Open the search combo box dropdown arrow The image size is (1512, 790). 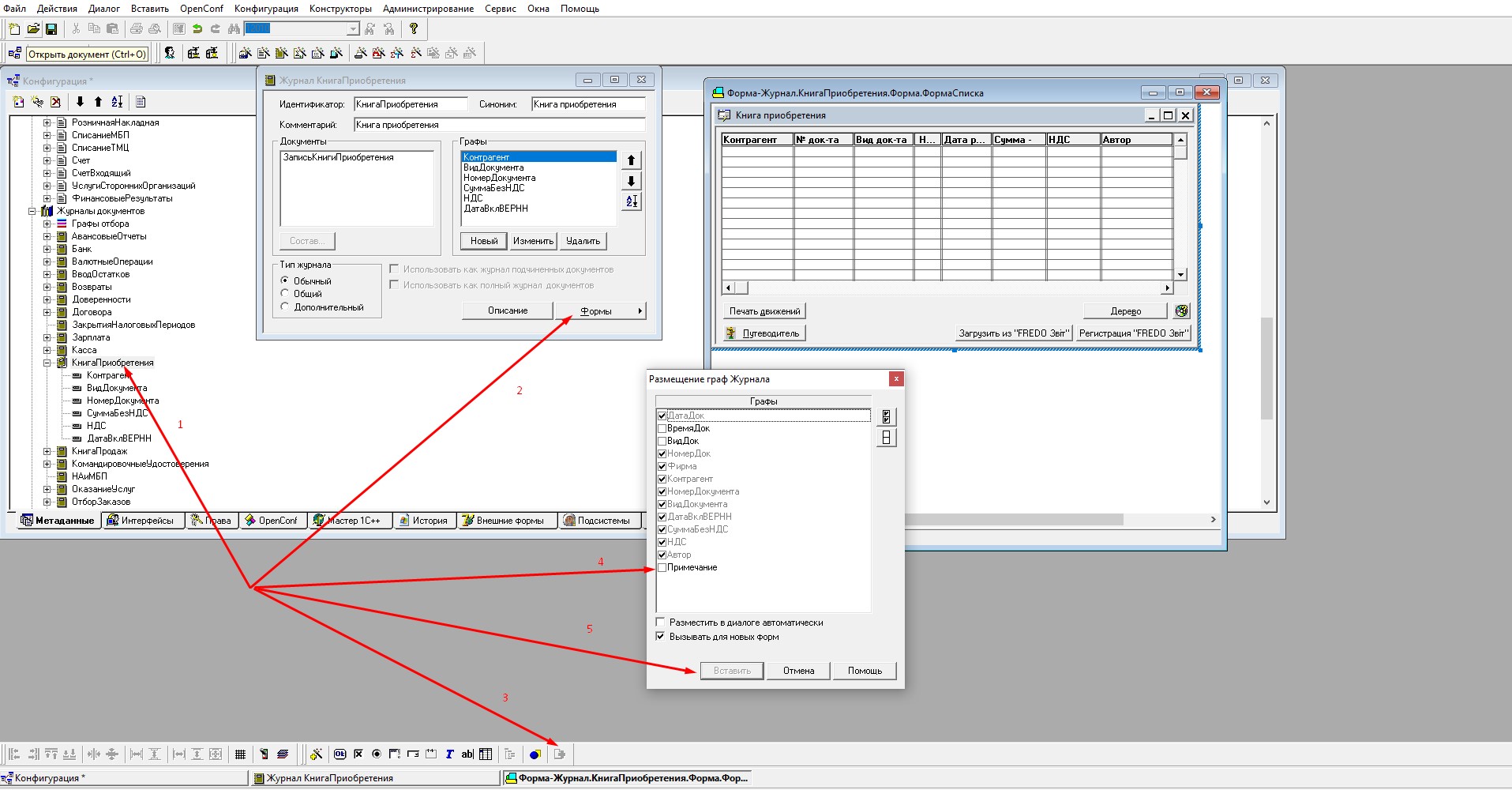click(x=353, y=29)
